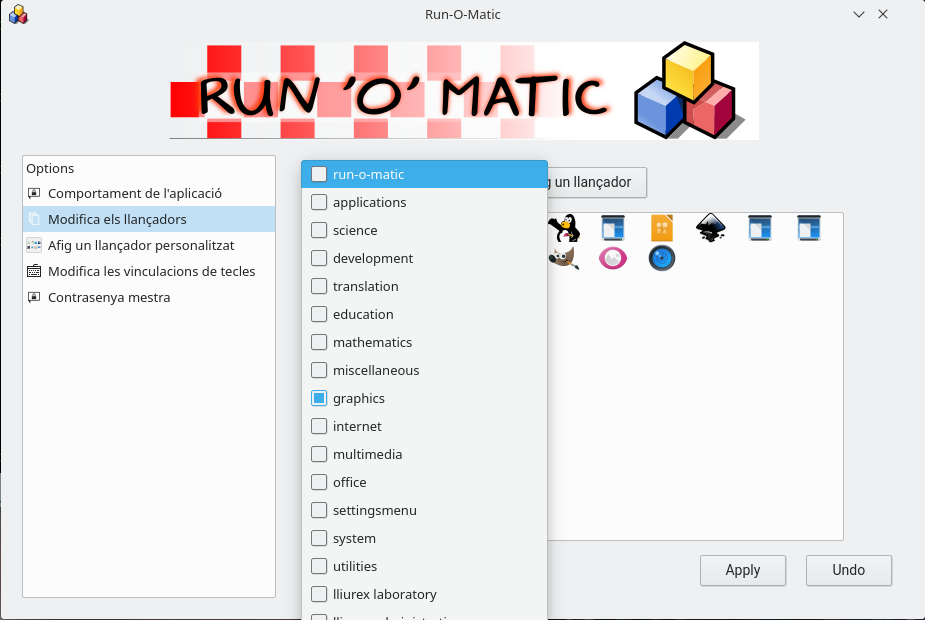Click the icon beside Modifica els llançadors
The image size is (925, 620).
tap(34, 219)
